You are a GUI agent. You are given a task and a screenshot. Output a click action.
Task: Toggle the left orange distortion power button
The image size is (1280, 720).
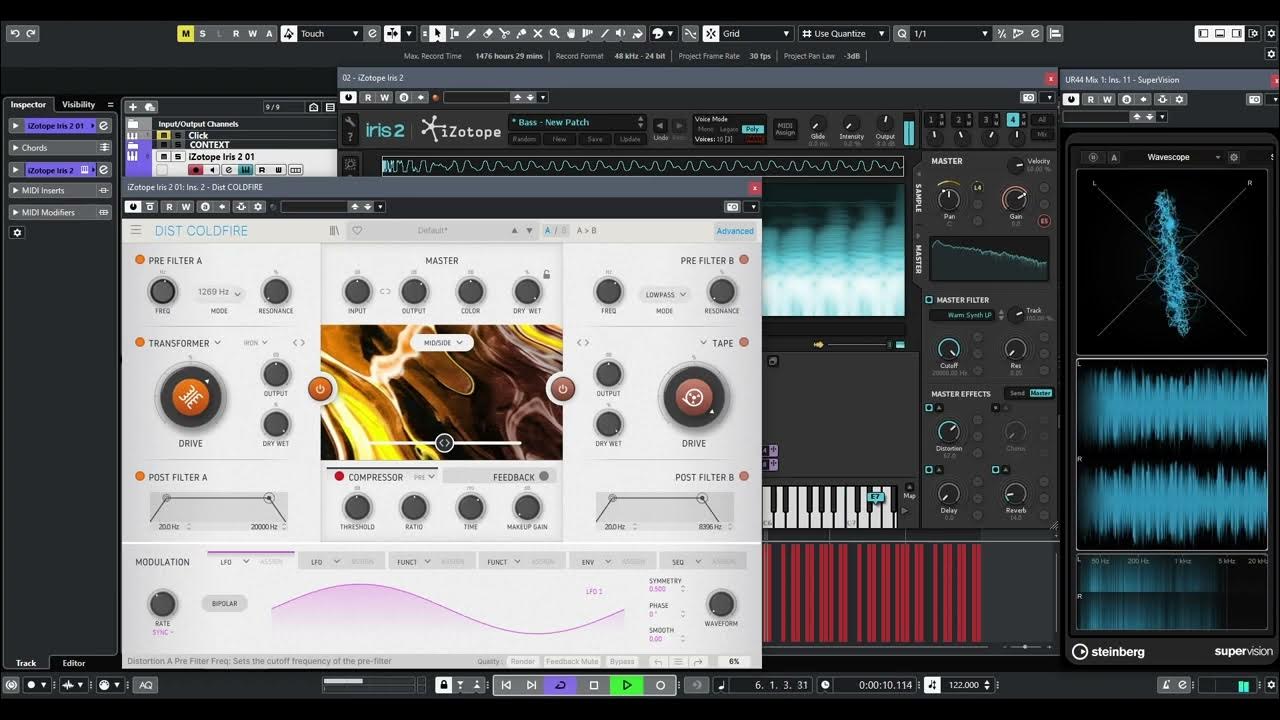(x=320, y=389)
